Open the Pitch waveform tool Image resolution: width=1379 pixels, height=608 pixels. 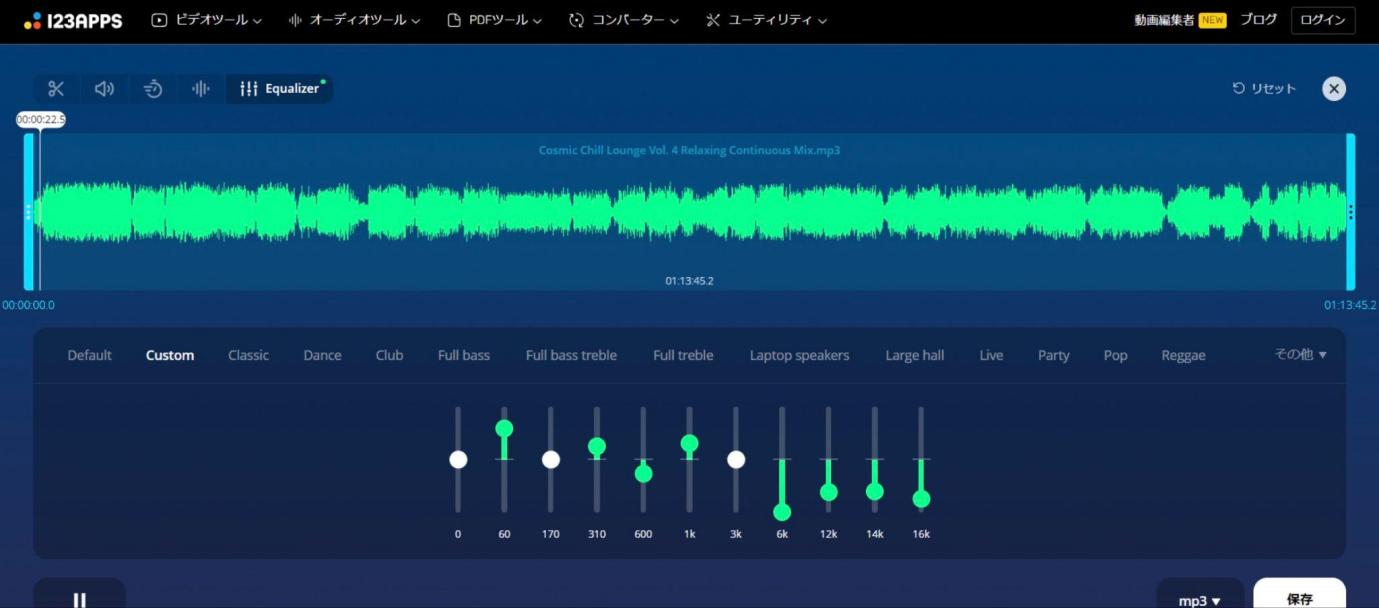click(201, 89)
